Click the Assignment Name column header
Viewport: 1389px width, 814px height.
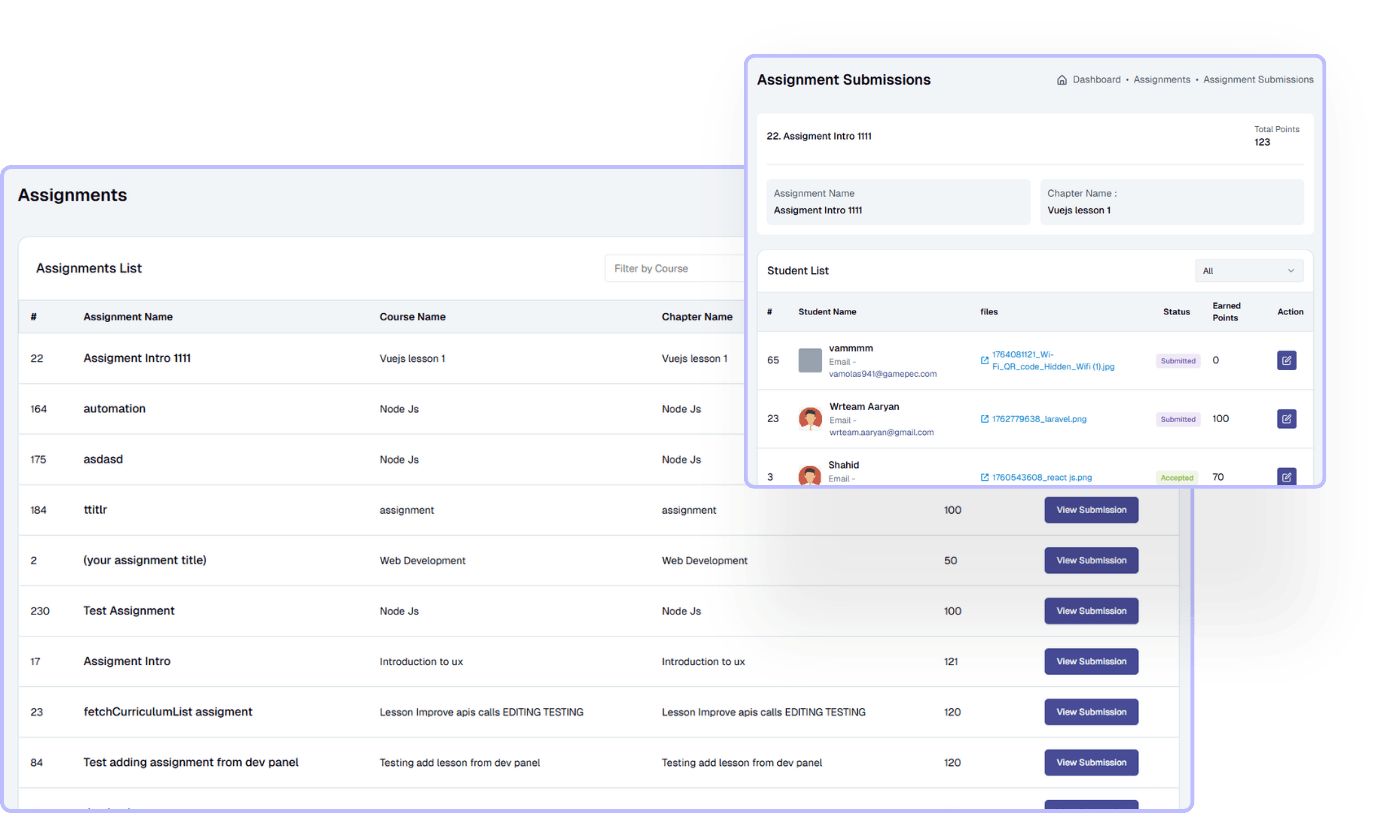128,317
